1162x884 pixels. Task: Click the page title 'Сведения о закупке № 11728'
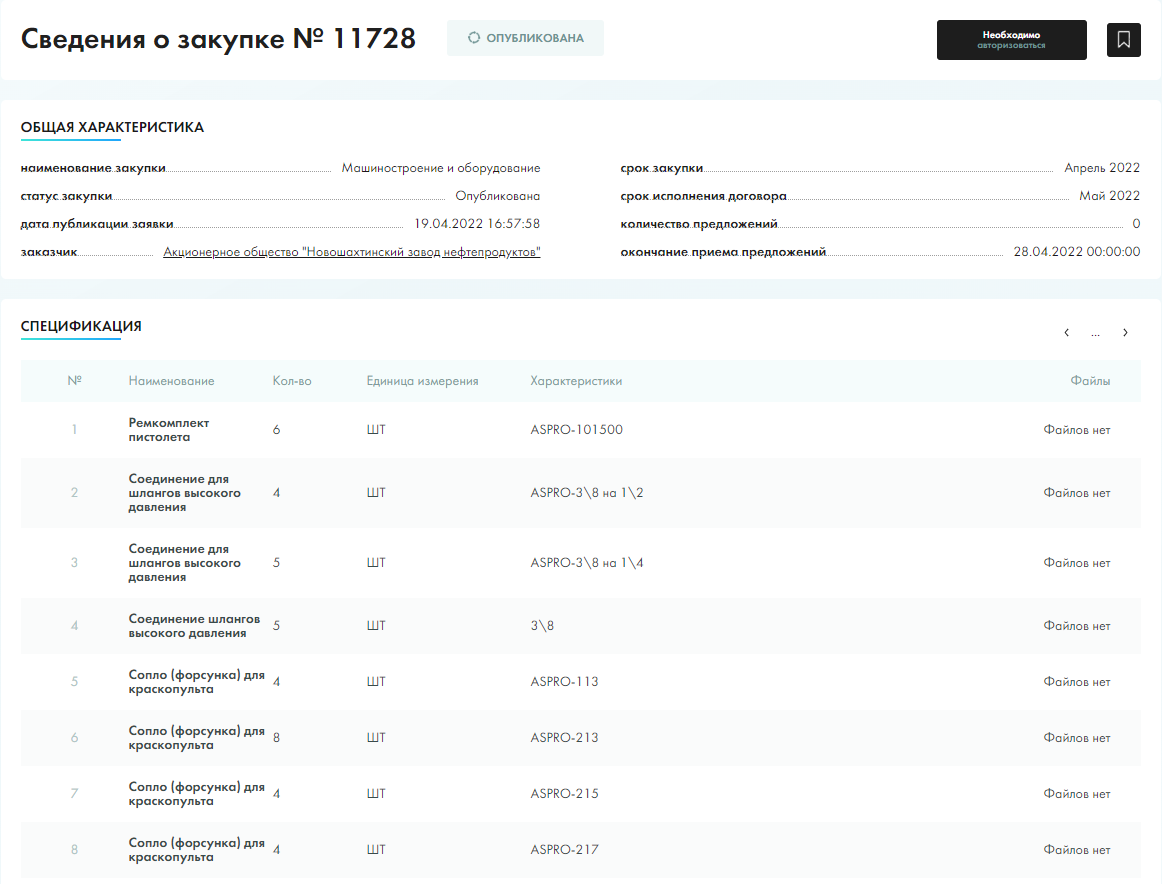(219, 39)
